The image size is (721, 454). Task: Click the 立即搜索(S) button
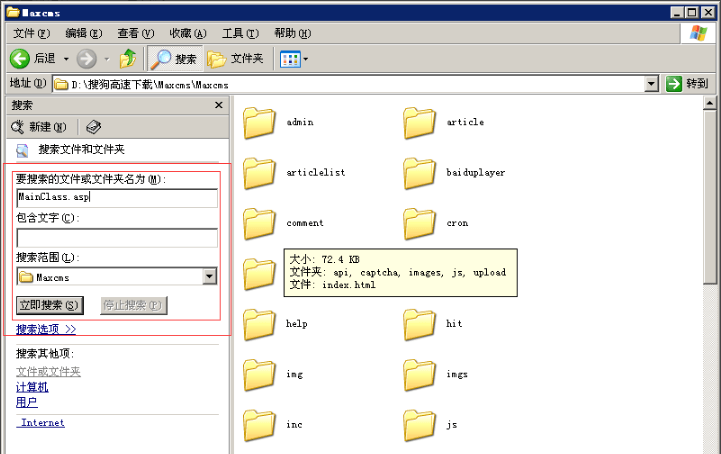coord(50,305)
